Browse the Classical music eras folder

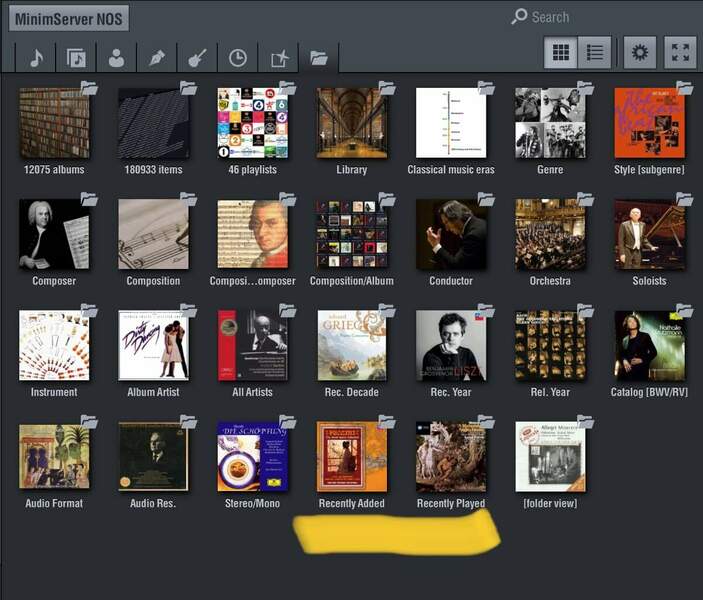(x=451, y=124)
